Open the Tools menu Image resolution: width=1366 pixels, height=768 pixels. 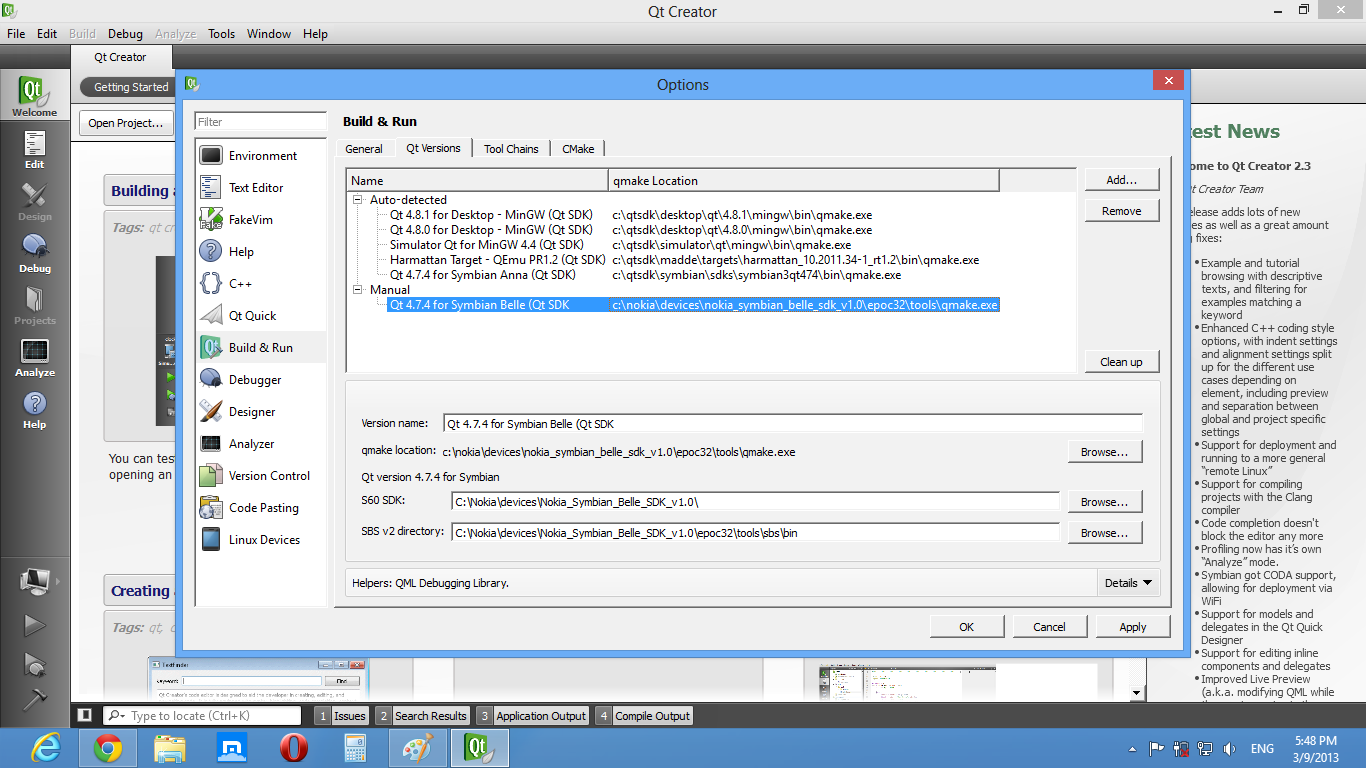coord(221,34)
